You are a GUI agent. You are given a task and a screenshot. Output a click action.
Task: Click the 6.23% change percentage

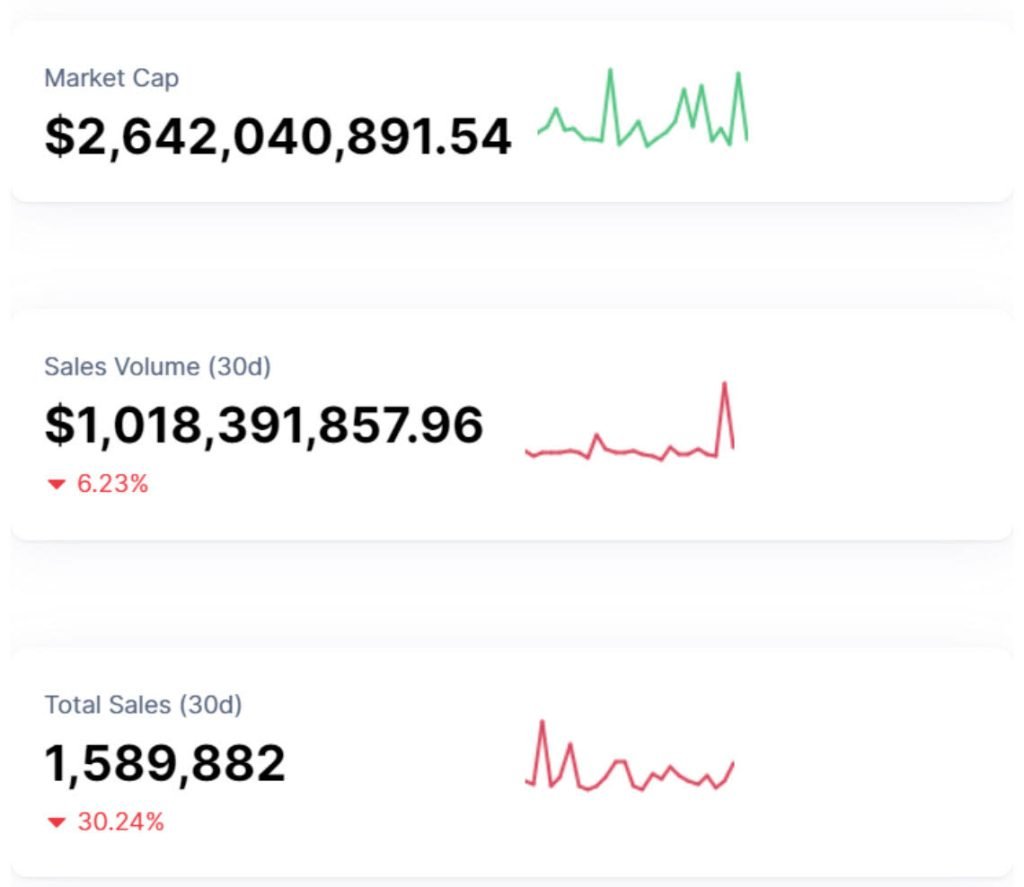[112, 485]
